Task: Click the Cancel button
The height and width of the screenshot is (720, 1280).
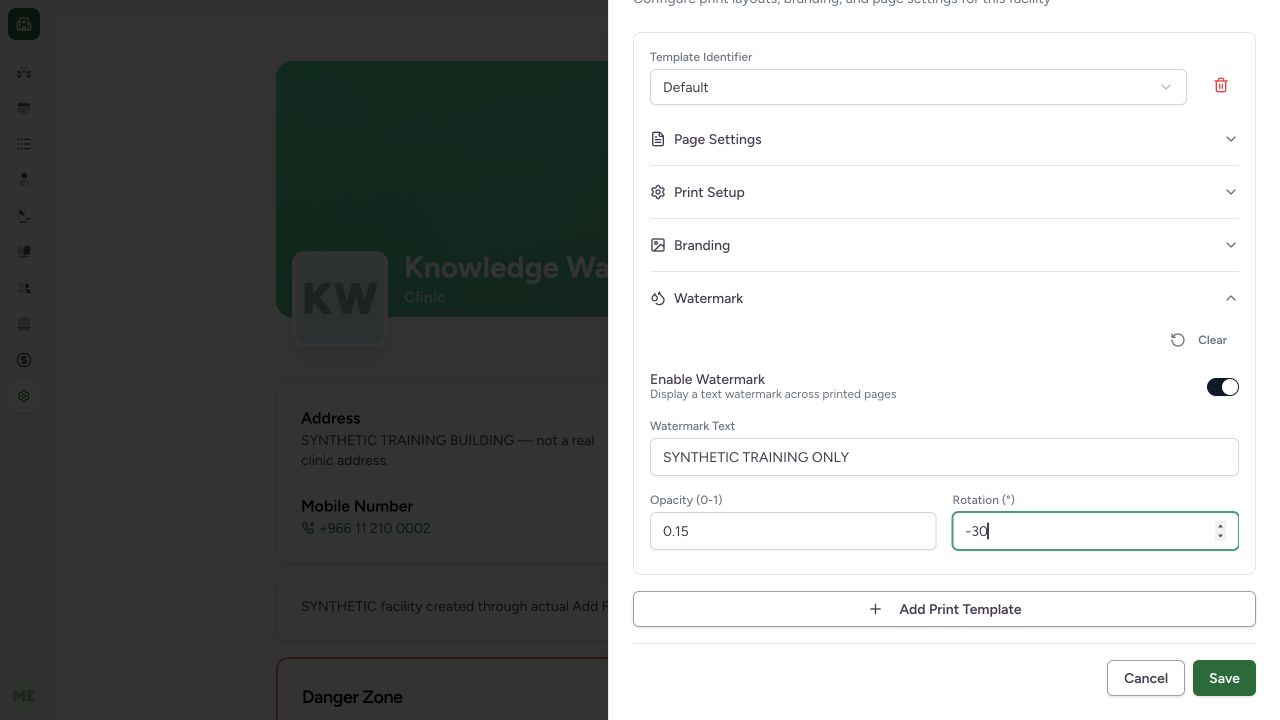Action: [x=1146, y=678]
